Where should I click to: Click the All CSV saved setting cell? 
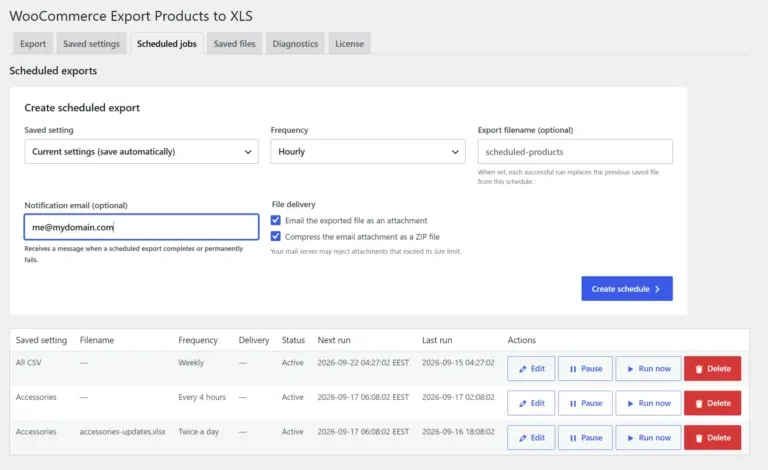click(x=28, y=362)
